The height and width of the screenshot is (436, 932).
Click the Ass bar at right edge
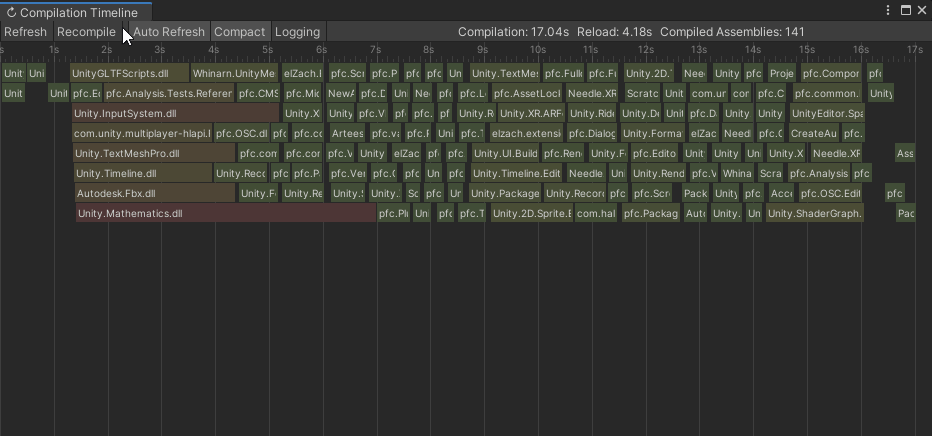click(x=905, y=153)
